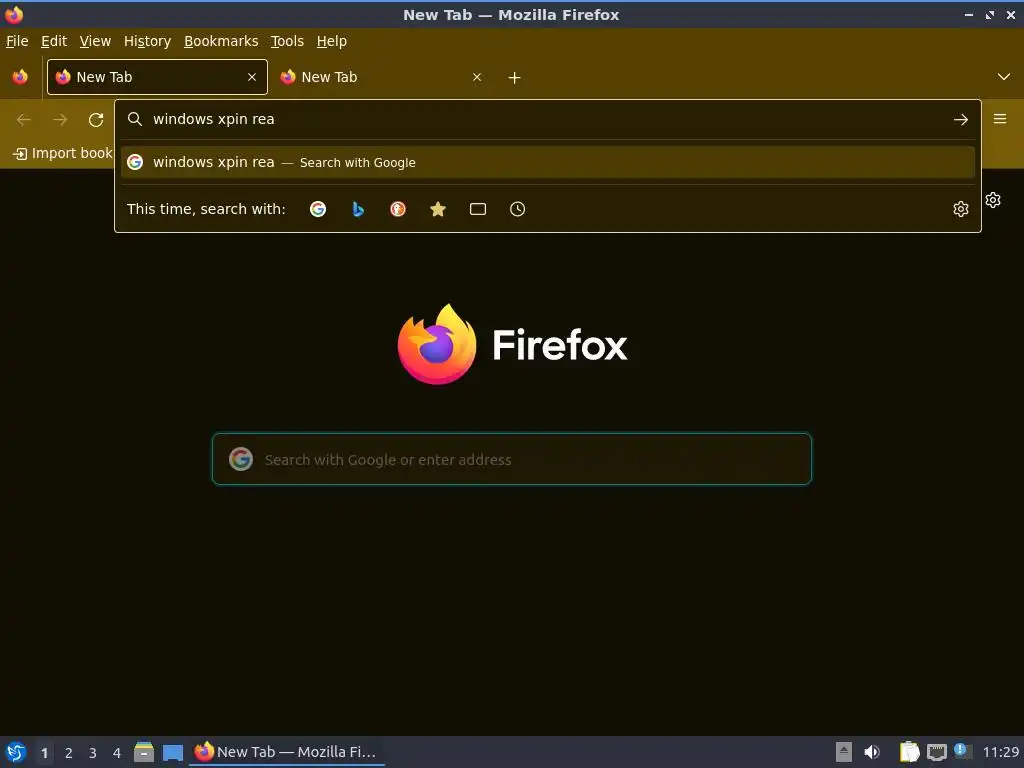
Task: Click the go arrow in address bar
Action: 961,120
